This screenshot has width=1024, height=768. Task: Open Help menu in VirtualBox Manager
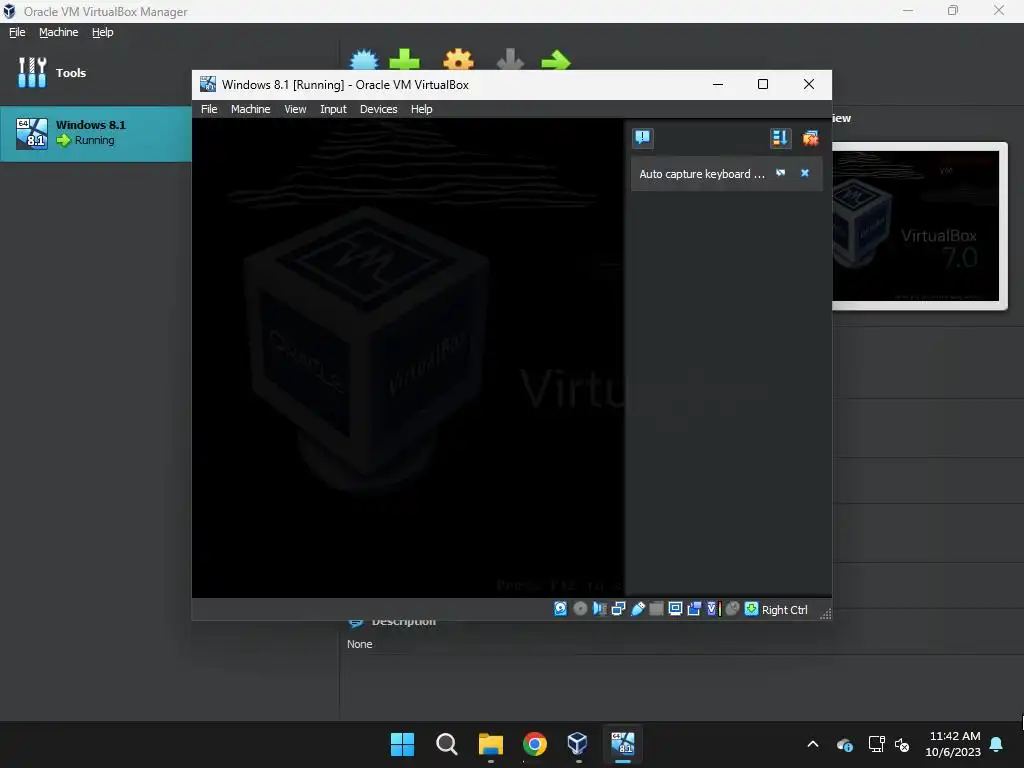(103, 32)
